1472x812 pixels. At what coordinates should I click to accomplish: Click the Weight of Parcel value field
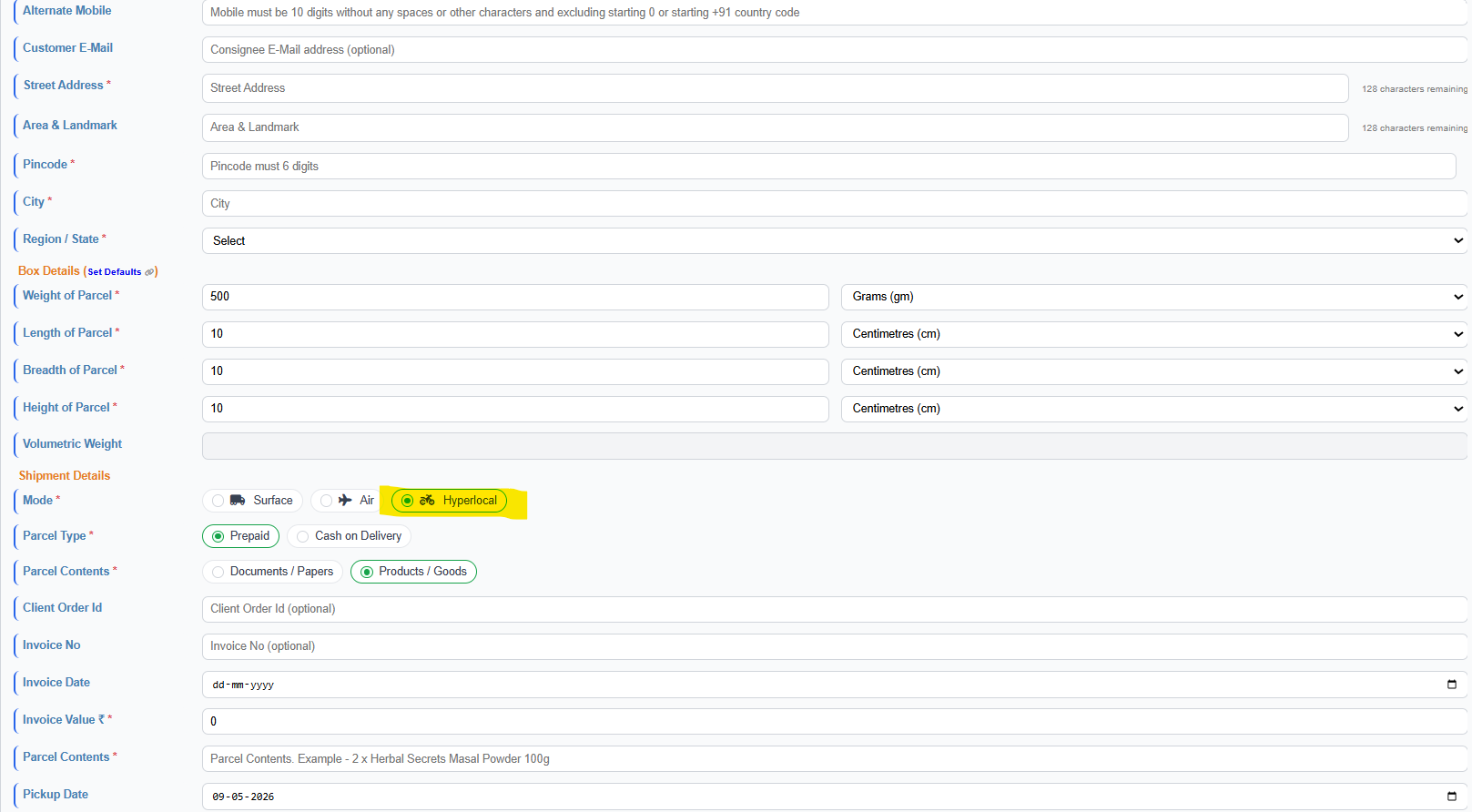tap(515, 297)
